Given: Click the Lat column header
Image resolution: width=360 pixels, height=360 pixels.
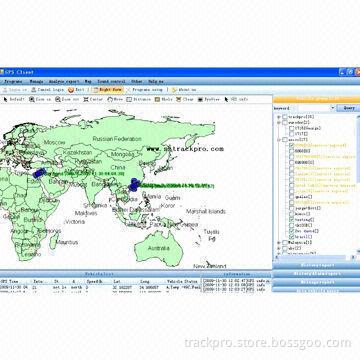Looking at the screenshot, I should (117, 281).
